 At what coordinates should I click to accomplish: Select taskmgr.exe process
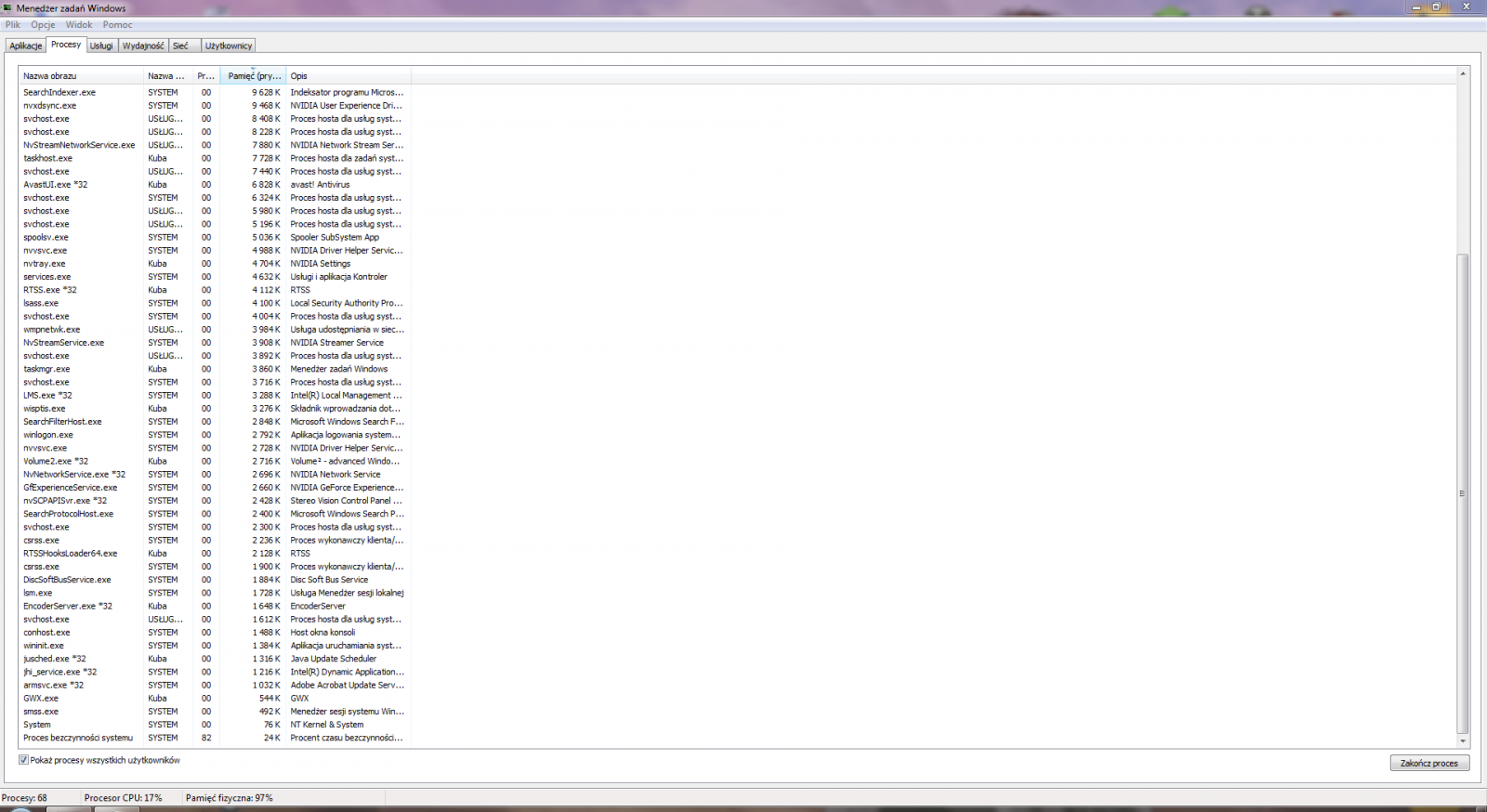(214, 369)
